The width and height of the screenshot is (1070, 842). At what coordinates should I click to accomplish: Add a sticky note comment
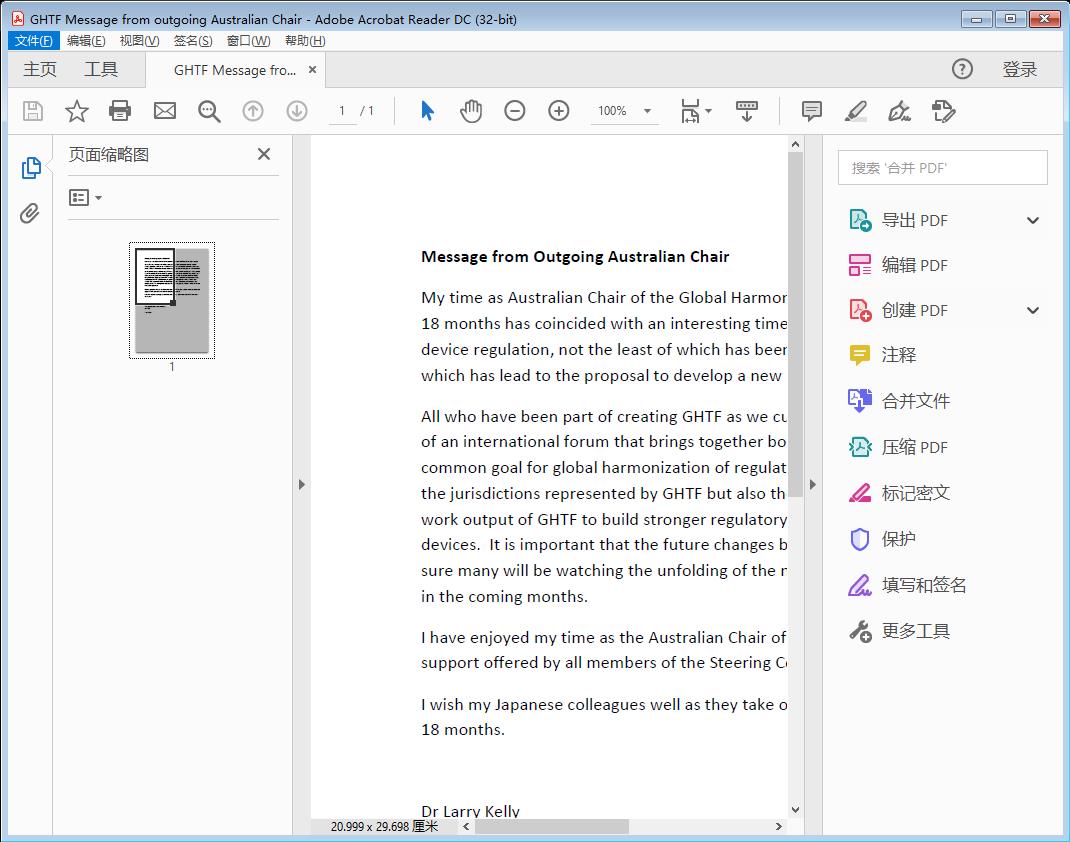pos(812,111)
